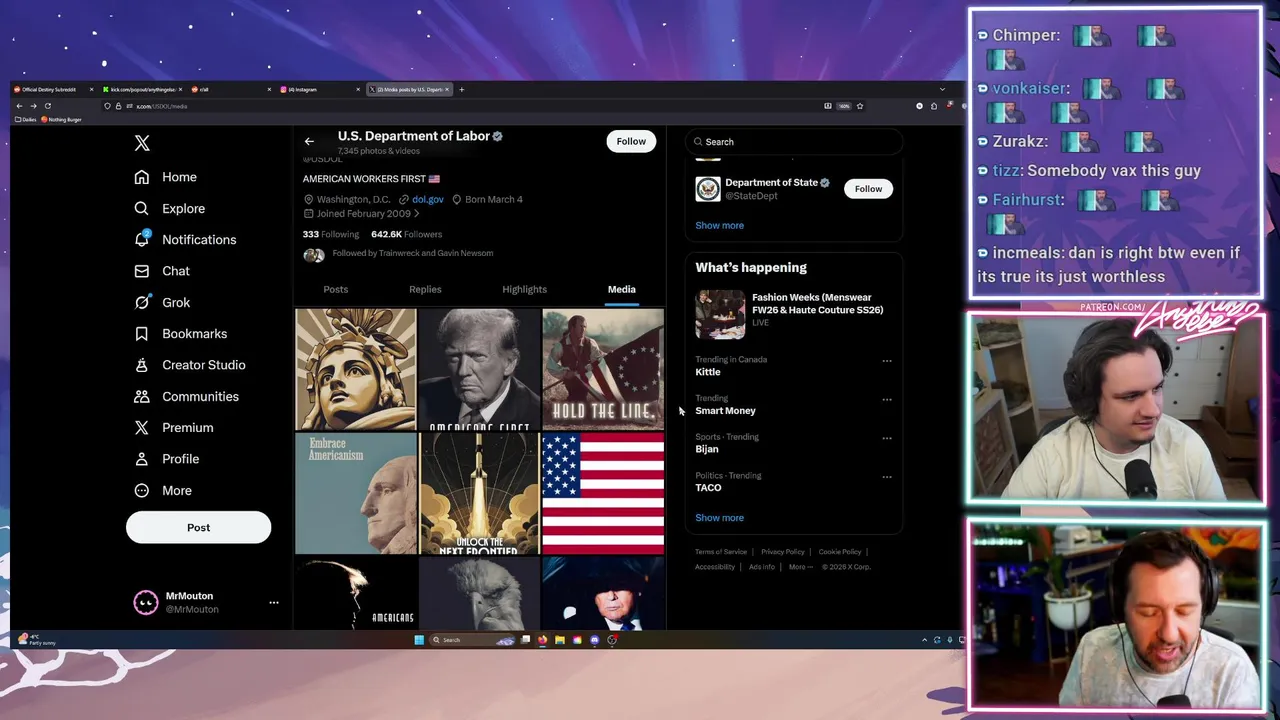Open Grok in the sidebar
This screenshot has width=1280, height=720.
click(162, 302)
